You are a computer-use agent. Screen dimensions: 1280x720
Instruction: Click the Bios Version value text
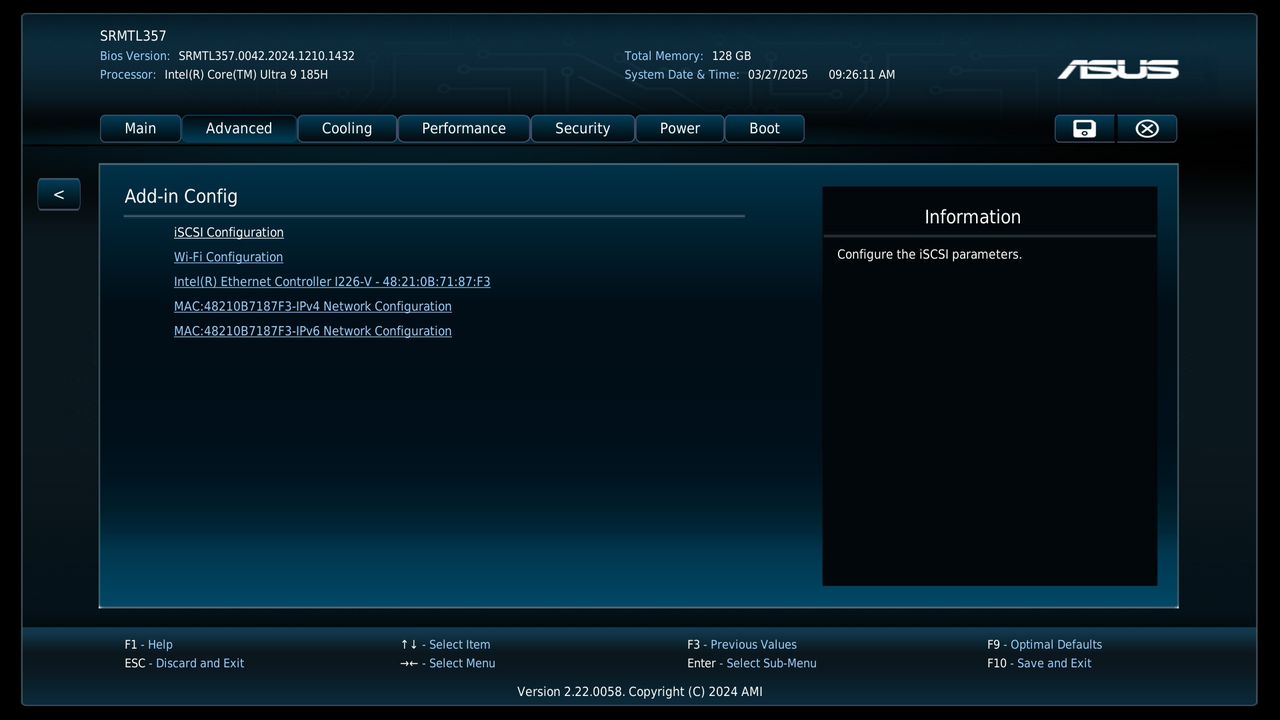[x=267, y=56]
